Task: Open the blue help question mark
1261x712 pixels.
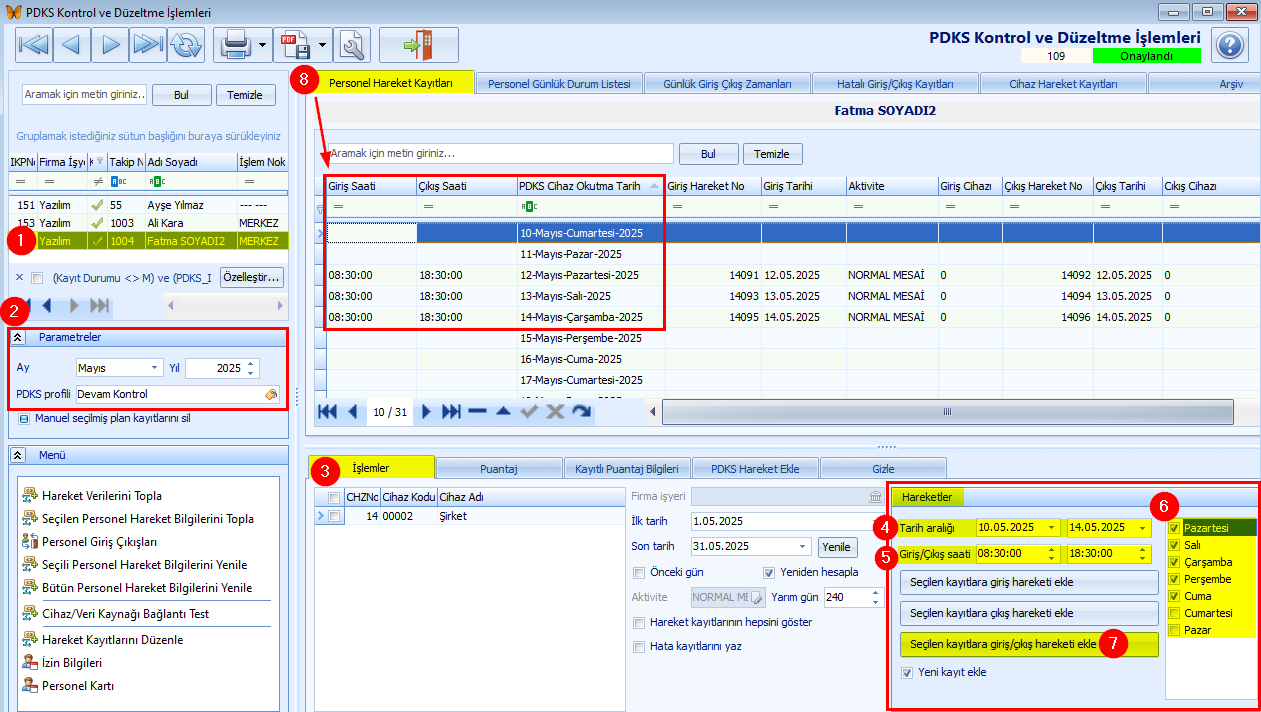Action: [1229, 45]
